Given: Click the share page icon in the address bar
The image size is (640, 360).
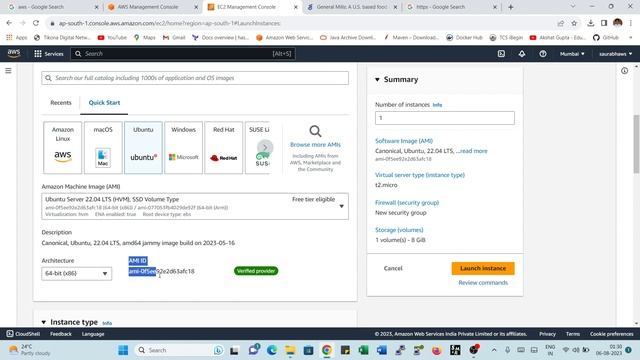Looking at the screenshot, I should (561, 23).
